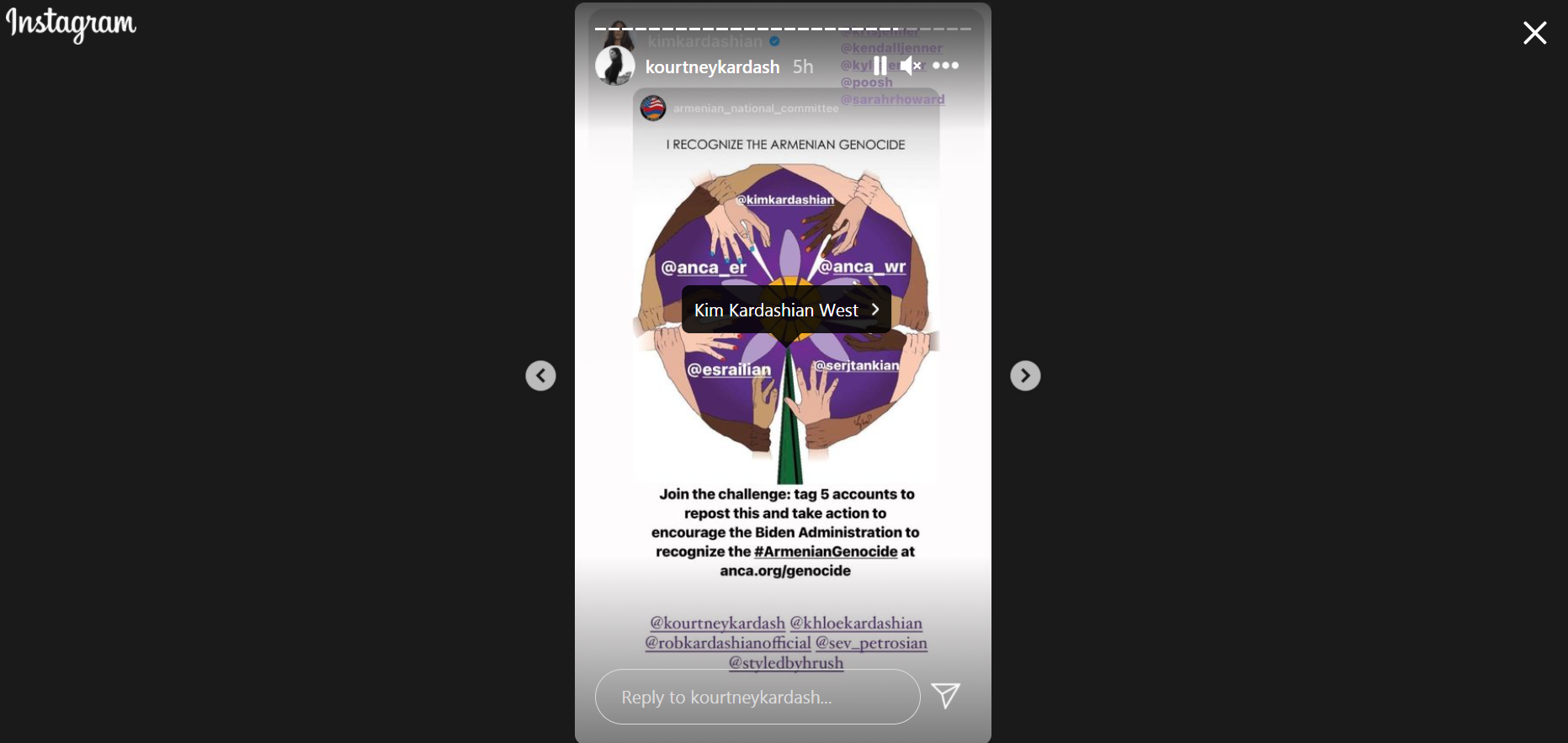Screen dimensions: 1568x743
Task: Click the armenian_national_committee avatar
Action: 653,108
